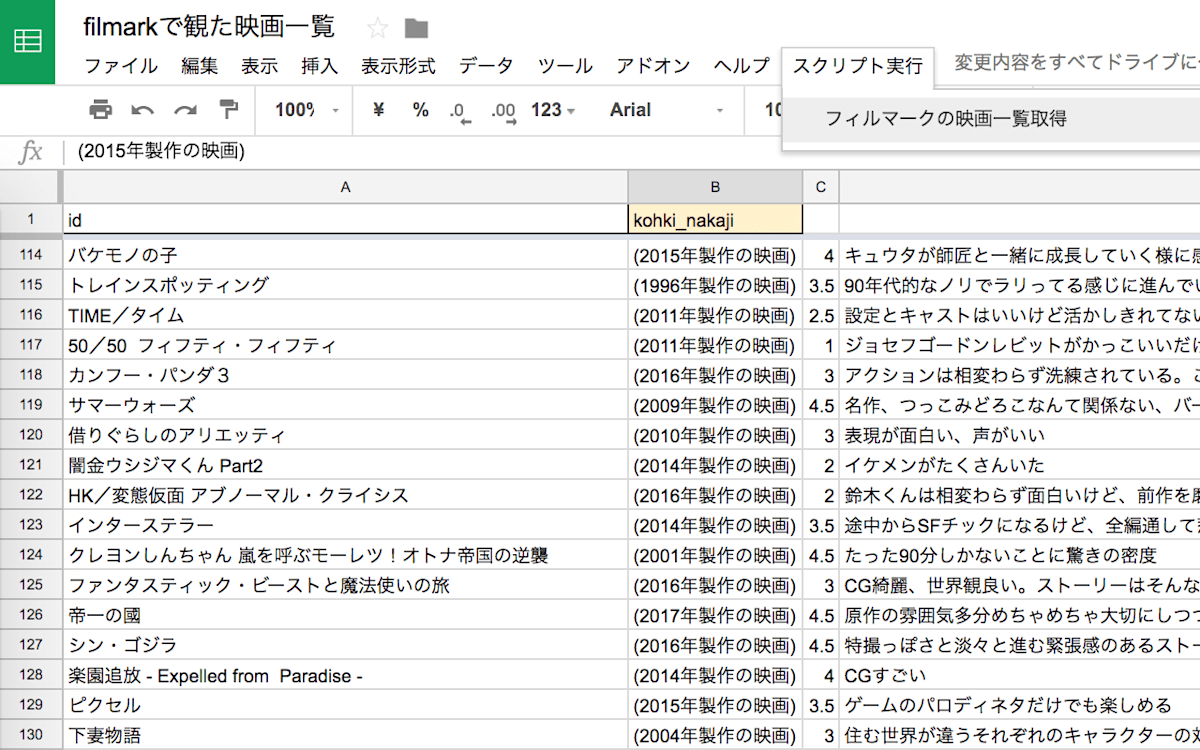Image resolution: width=1200 pixels, height=750 pixels.
Task: Click cell 楽園追放 - Expelled from Paradise -
Action: (345, 675)
